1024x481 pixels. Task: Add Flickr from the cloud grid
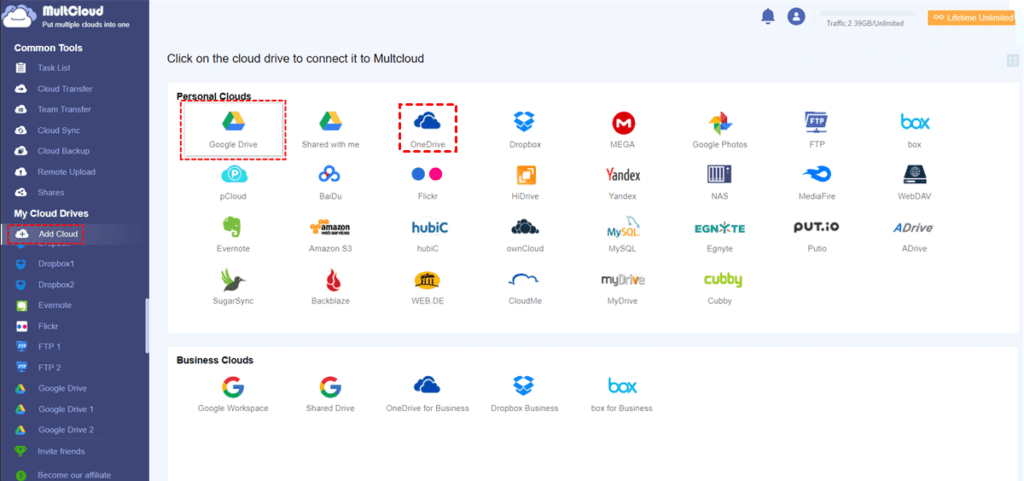click(x=427, y=182)
